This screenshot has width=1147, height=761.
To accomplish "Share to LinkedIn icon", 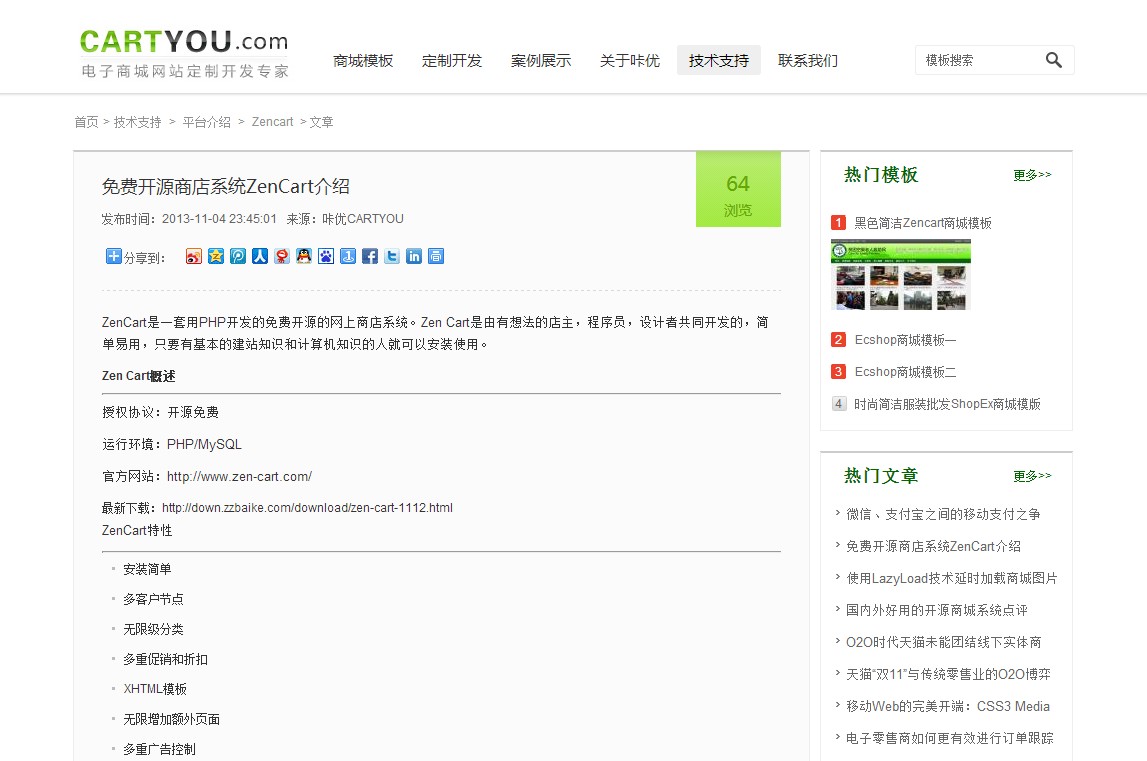I will (413, 256).
